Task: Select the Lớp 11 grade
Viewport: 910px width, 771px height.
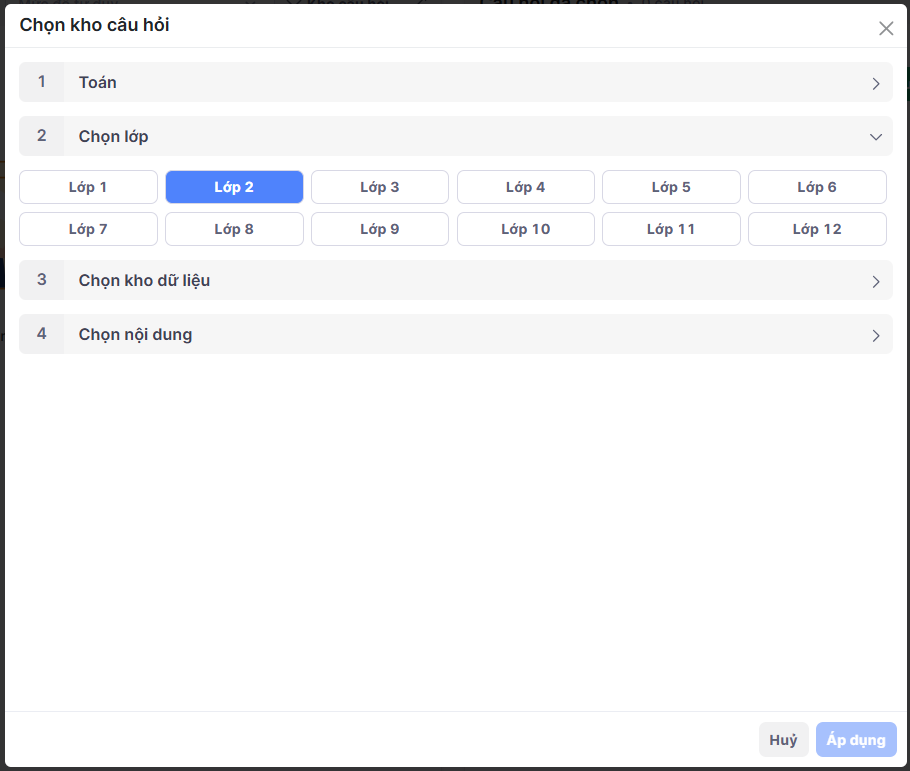Action: click(x=671, y=229)
